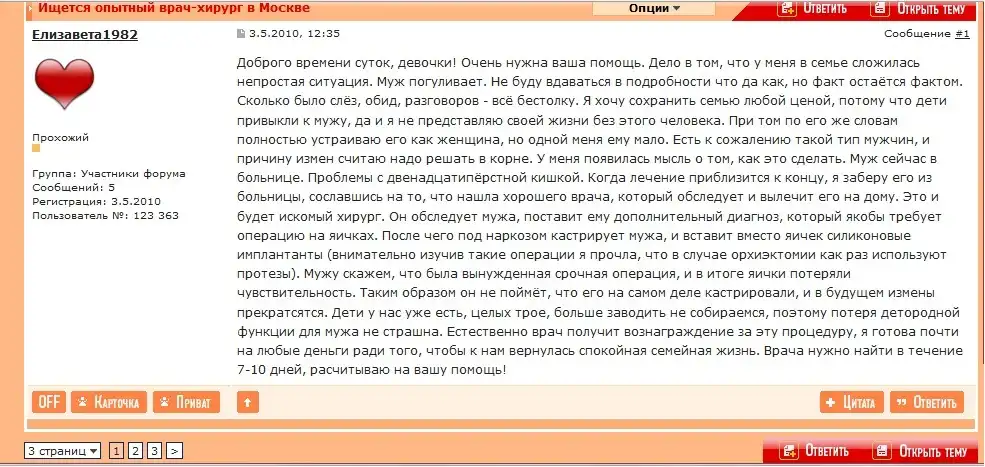
Task: Click the thread title Ищется опытный врач-хирург
Action: coord(175,9)
